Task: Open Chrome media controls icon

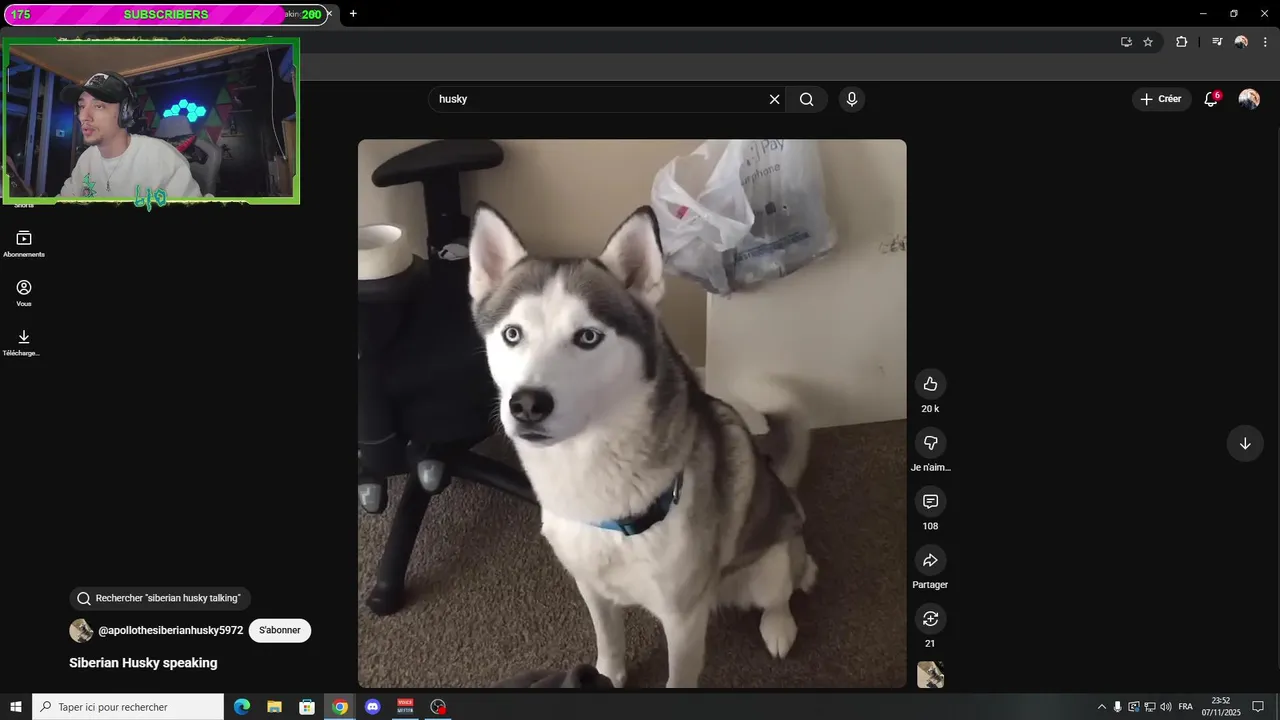Action: [x=1217, y=42]
